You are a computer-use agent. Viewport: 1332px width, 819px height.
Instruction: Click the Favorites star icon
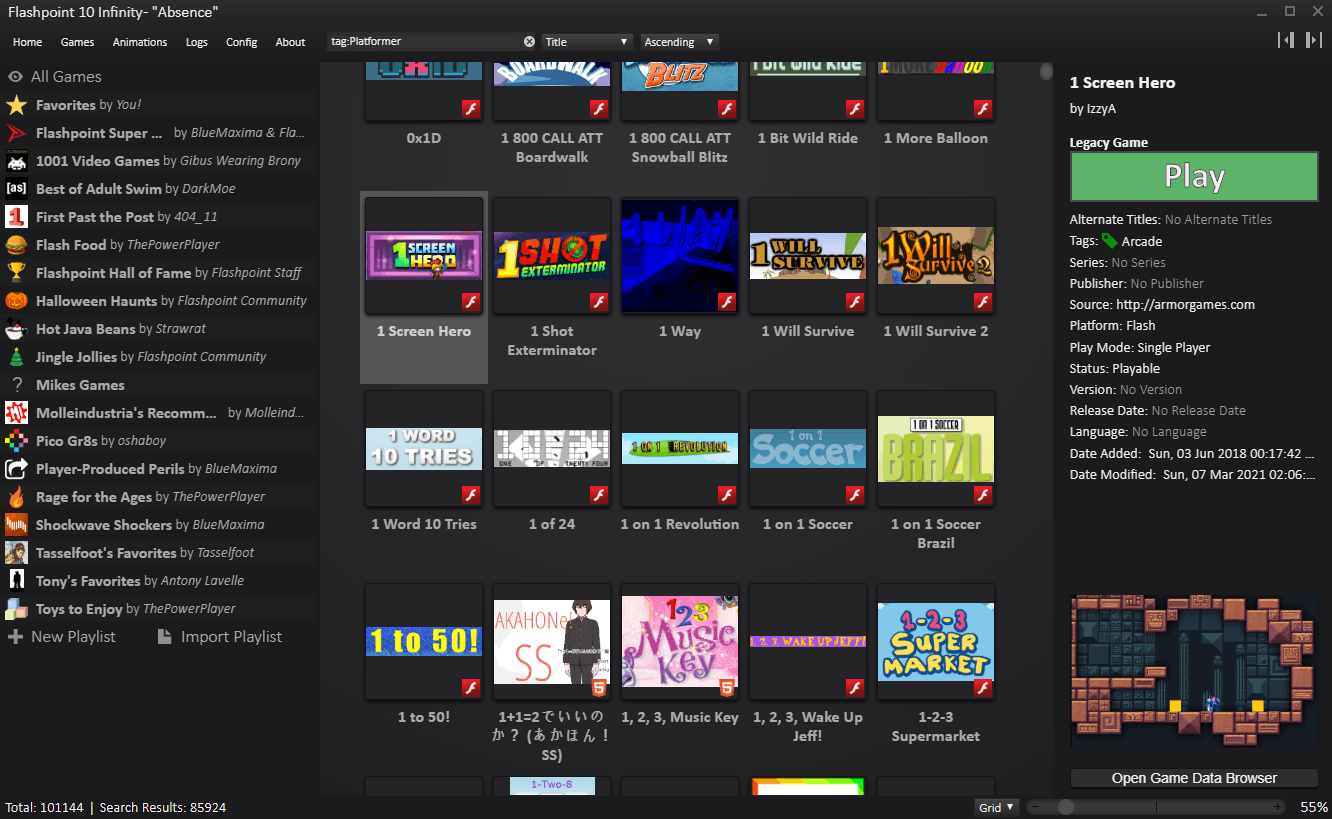pos(16,105)
